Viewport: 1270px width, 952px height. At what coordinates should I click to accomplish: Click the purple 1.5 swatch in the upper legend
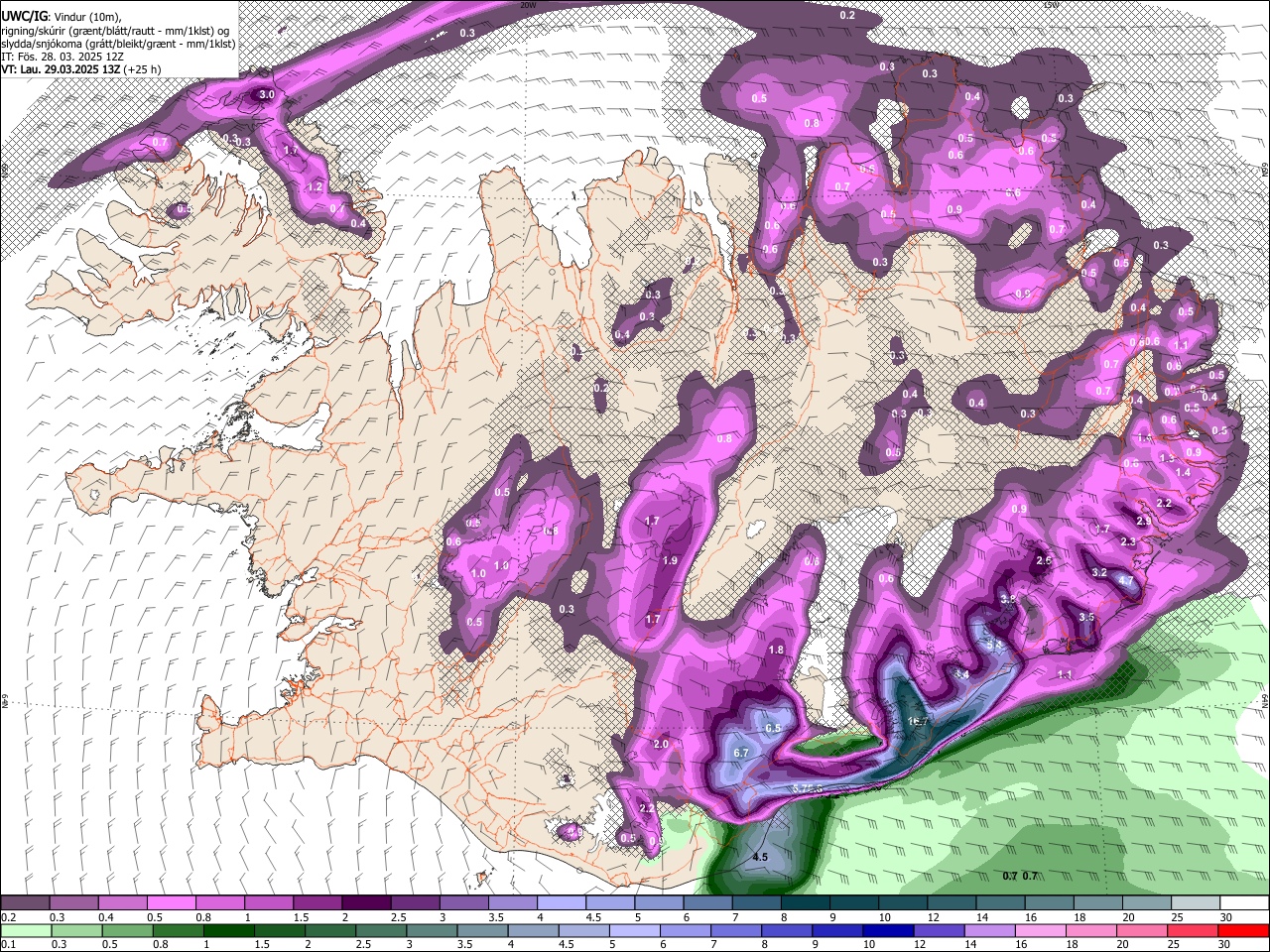pyautogui.click(x=317, y=902)
